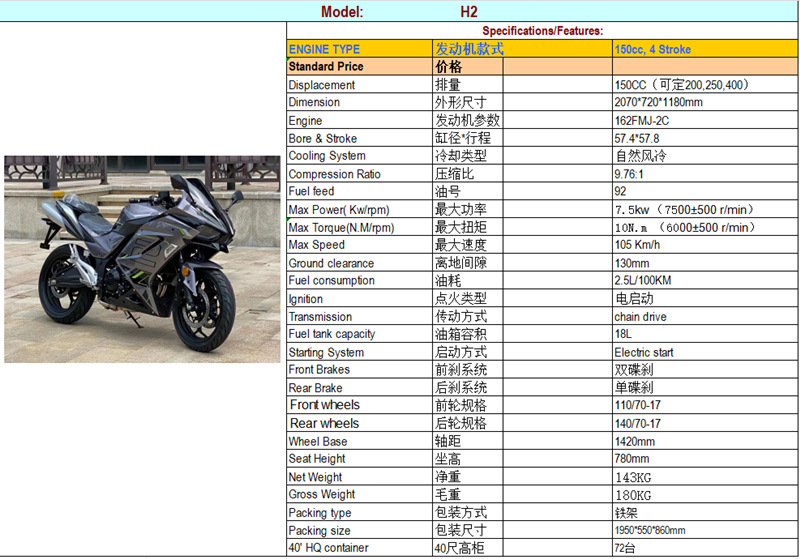Image resolution: width=800 pixels, height=559 pixels.
Task: Click the 'Rear wheels' label
Action: coord(324,423)
